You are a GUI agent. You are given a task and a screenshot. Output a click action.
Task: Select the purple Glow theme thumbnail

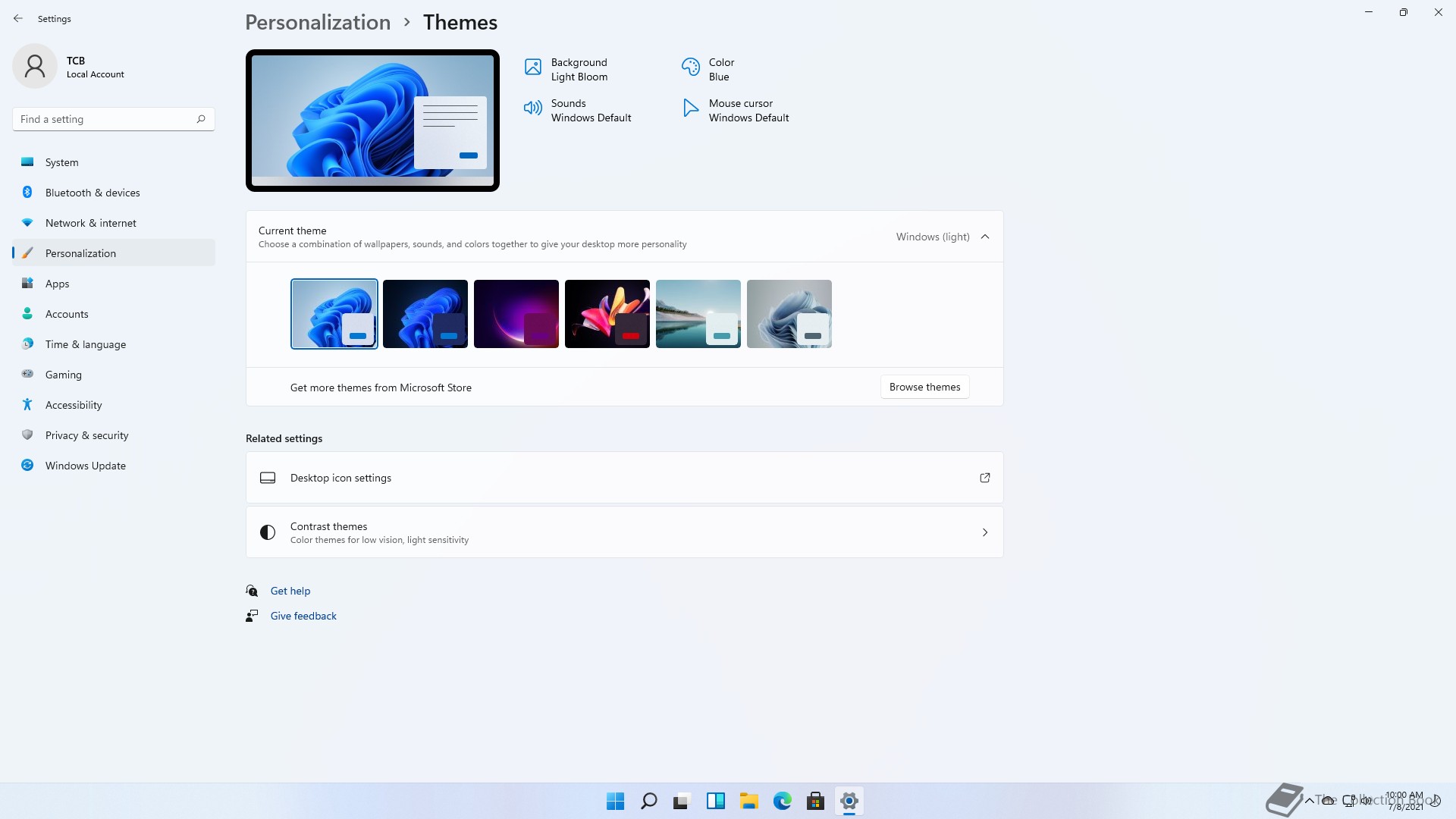[x=516, y=314]
